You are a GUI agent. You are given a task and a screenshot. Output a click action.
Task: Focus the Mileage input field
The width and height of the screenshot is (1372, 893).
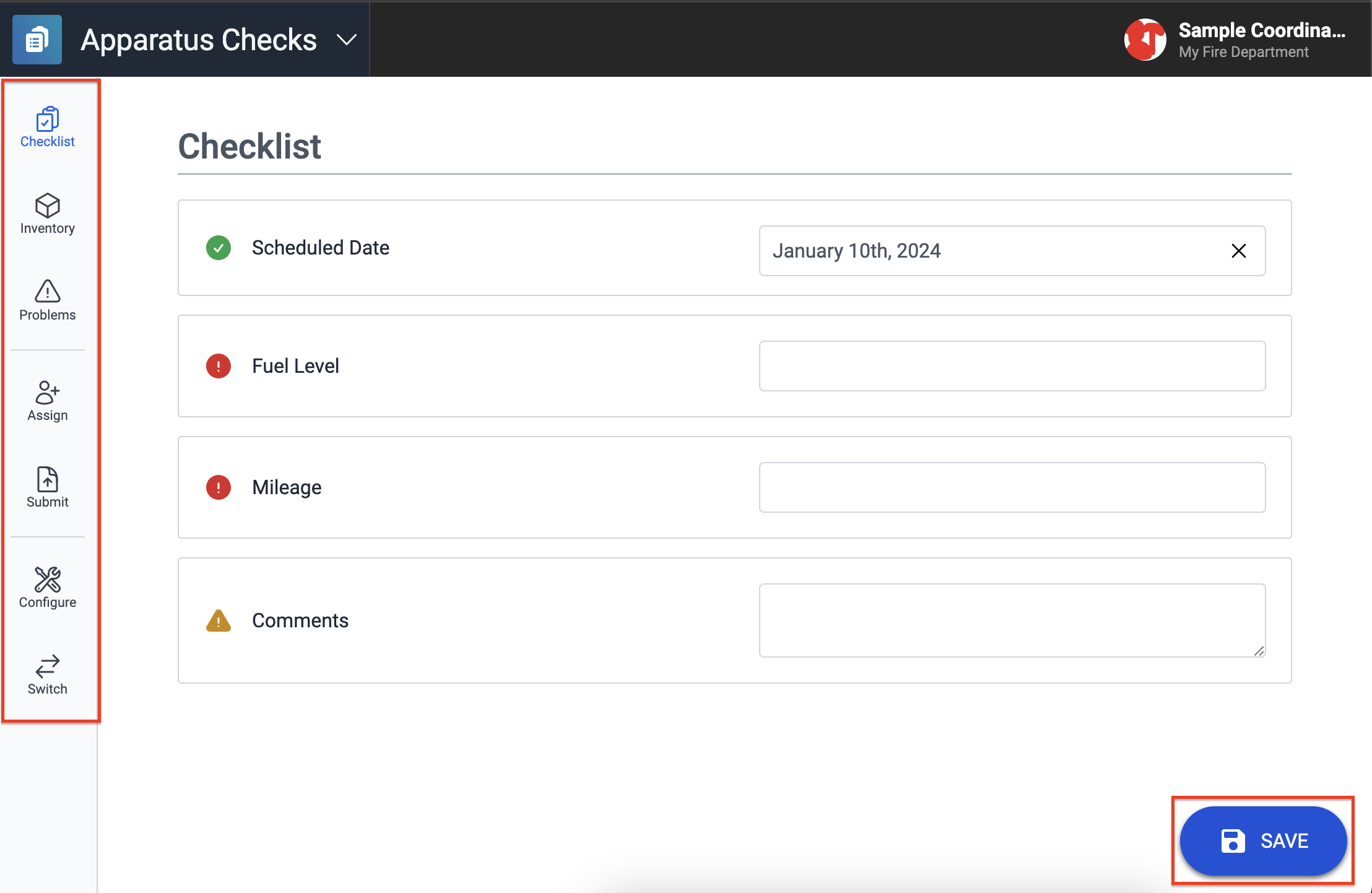pos(1012,487)
